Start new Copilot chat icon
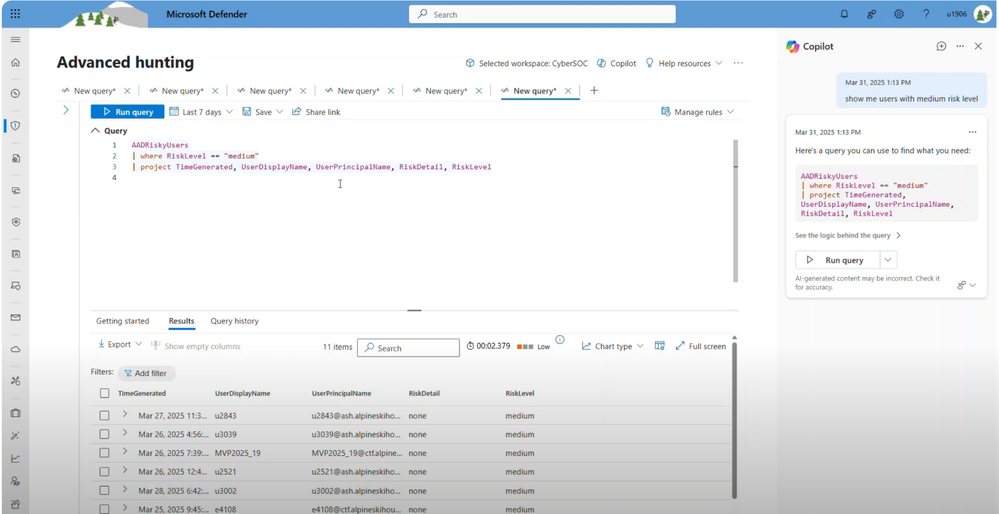Screen dimensions: 999x514 coord(941,46)
